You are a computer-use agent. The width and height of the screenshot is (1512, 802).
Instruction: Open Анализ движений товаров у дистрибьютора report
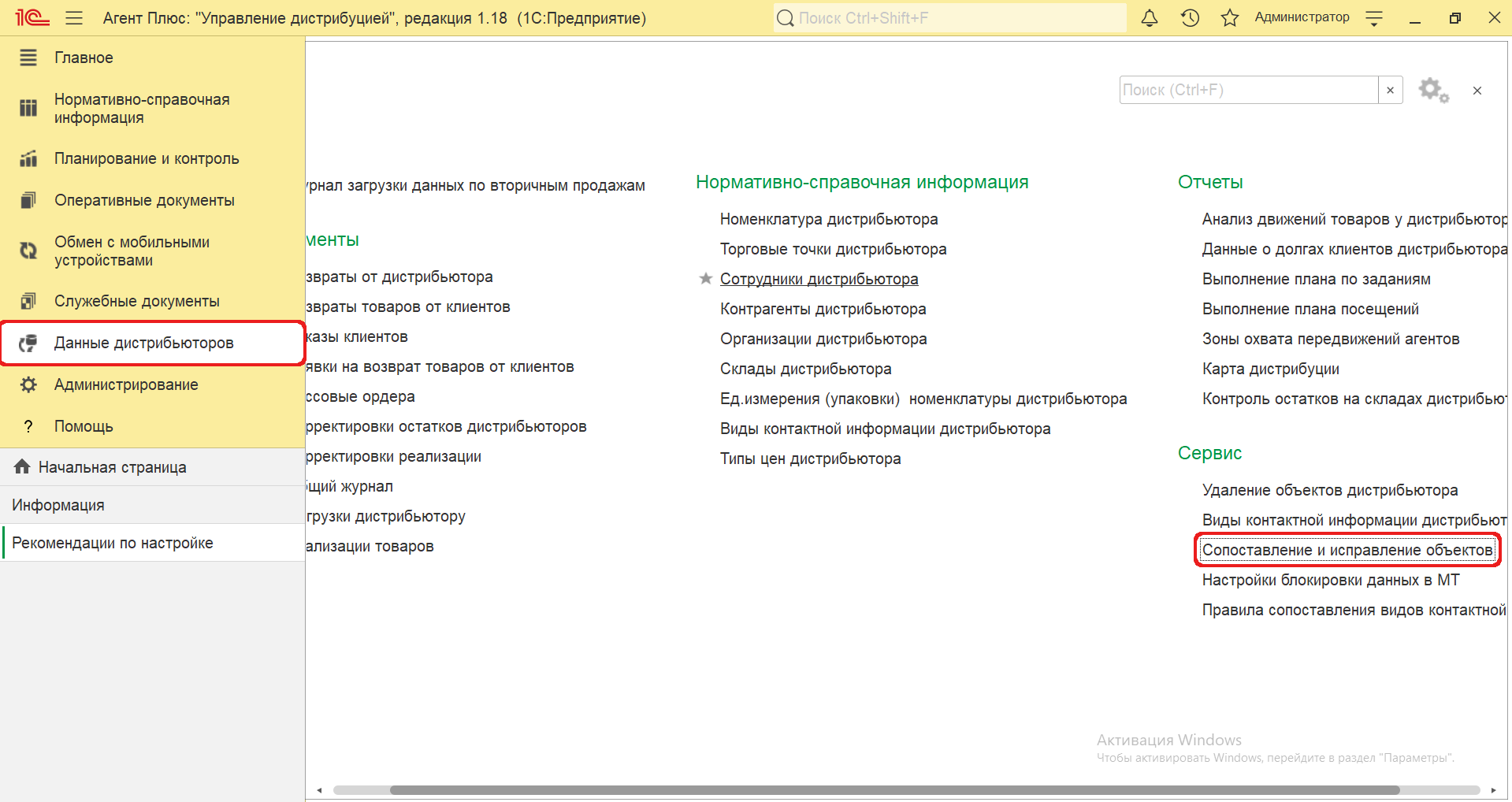tap(1354, 219)
